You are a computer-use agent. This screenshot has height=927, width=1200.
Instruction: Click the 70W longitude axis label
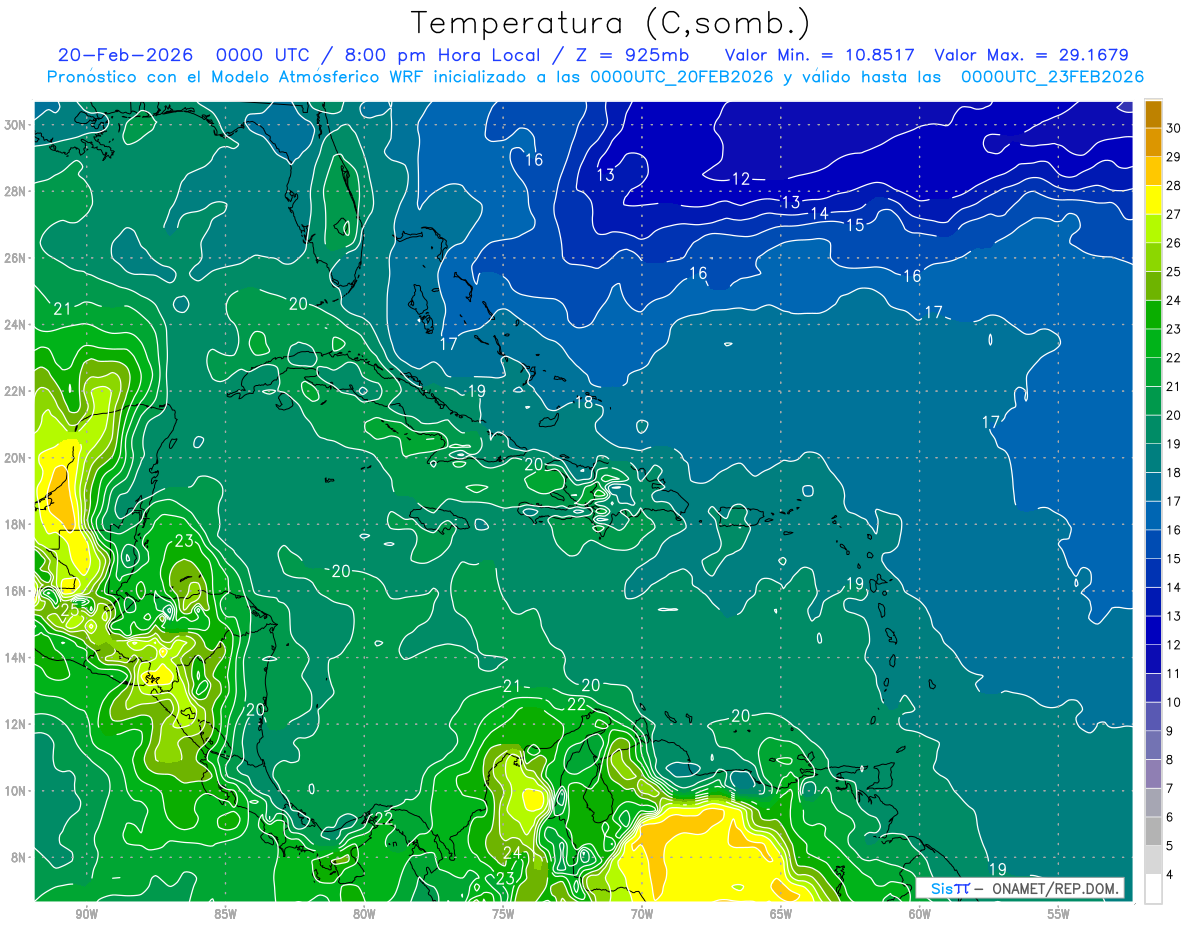point(642,914)
